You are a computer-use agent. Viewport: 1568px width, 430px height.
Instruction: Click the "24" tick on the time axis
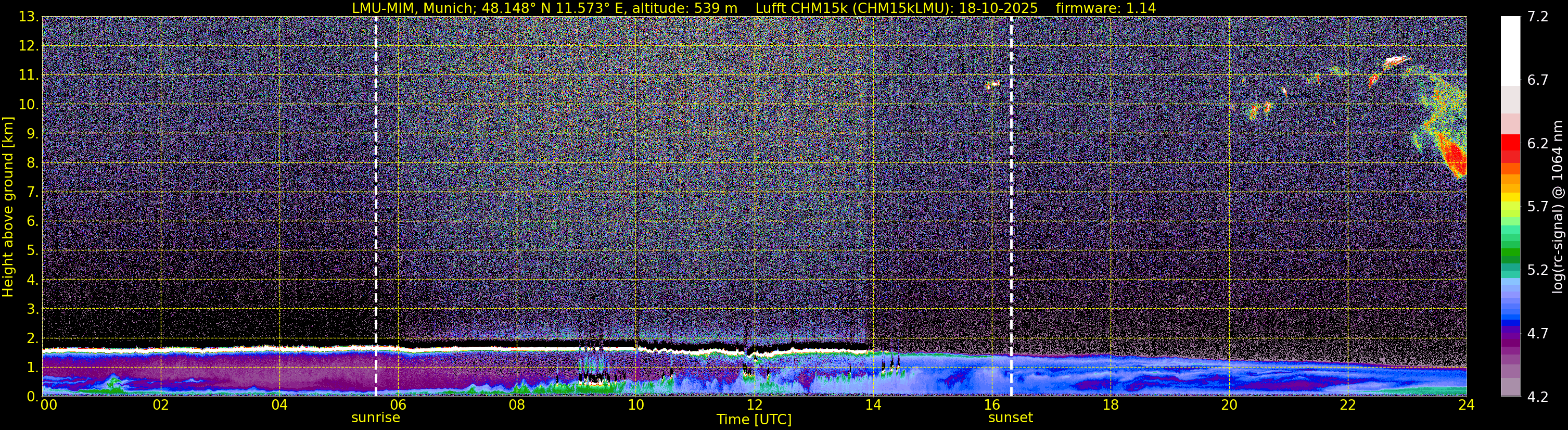coord(1467,405)
